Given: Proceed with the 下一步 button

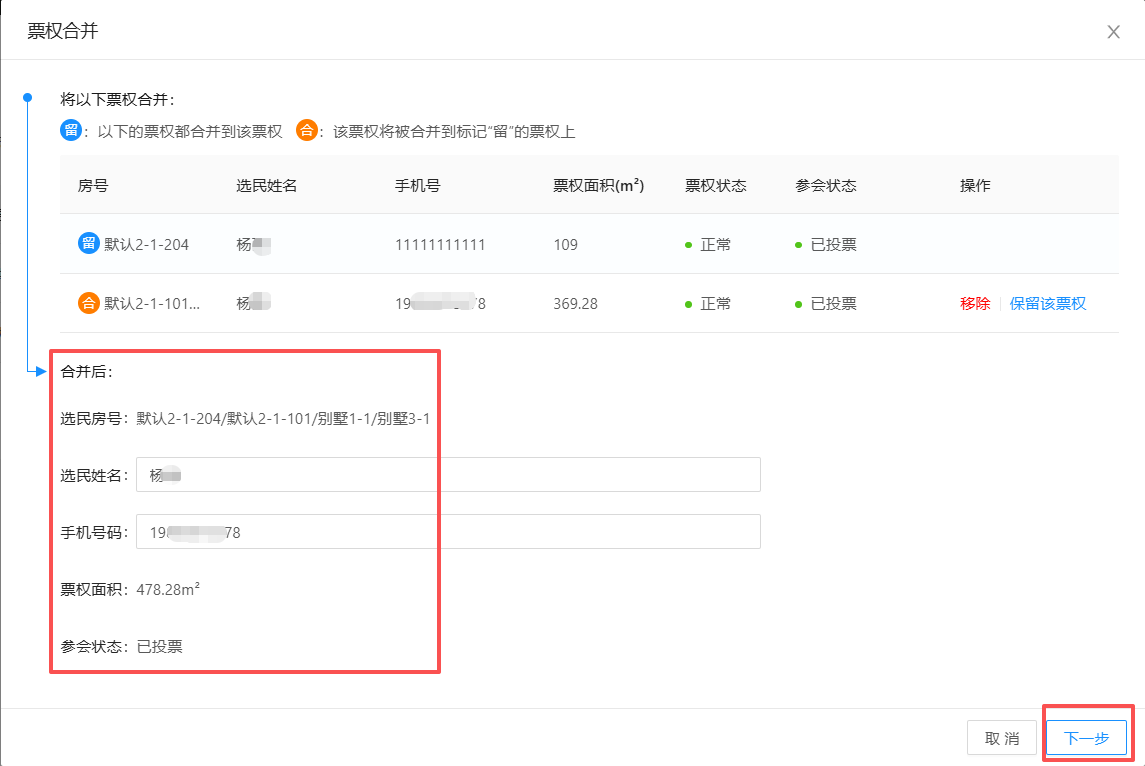Looking at the screenshot, I should 1086,738.
